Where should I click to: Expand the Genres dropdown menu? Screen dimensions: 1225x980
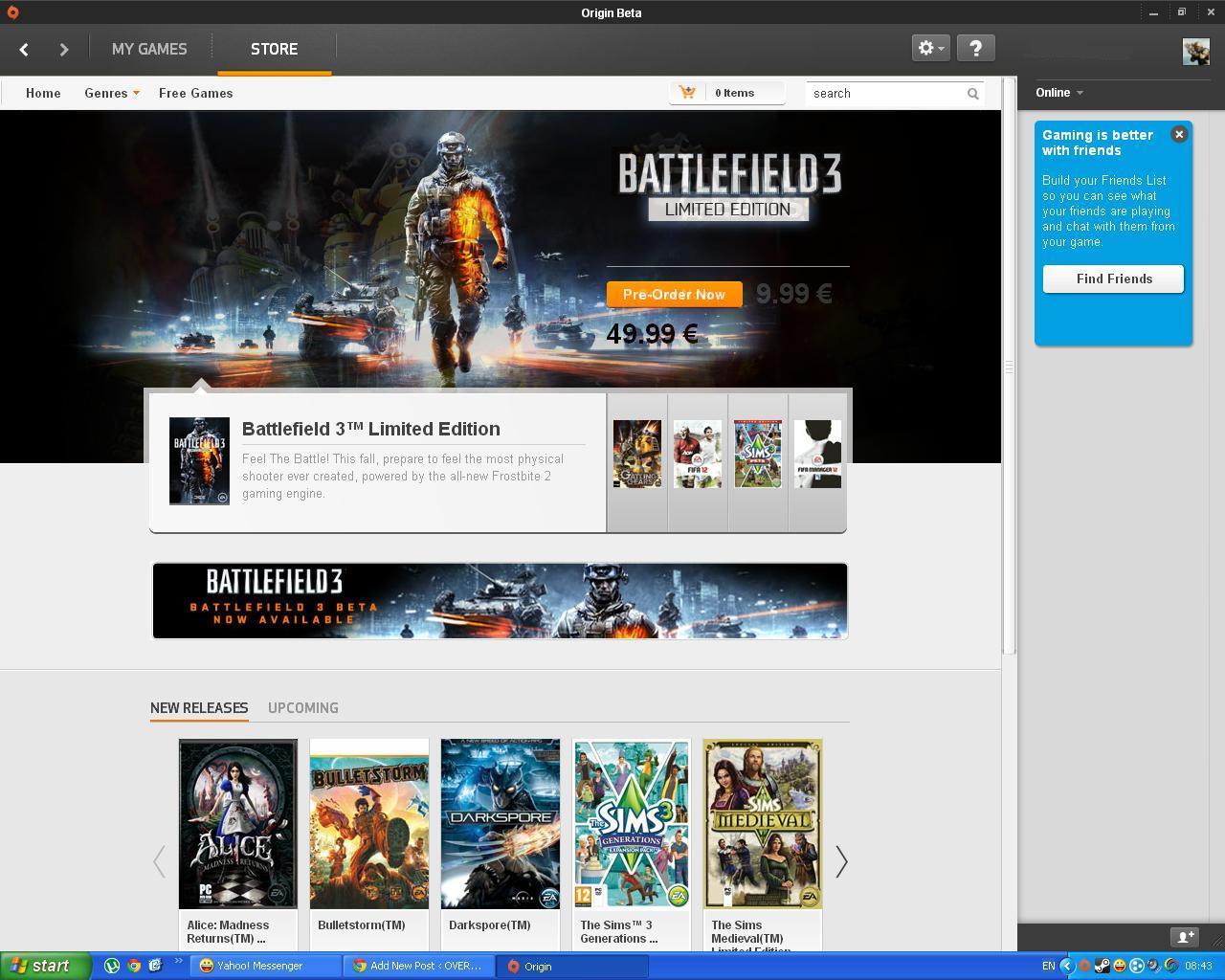click(111, 93)
